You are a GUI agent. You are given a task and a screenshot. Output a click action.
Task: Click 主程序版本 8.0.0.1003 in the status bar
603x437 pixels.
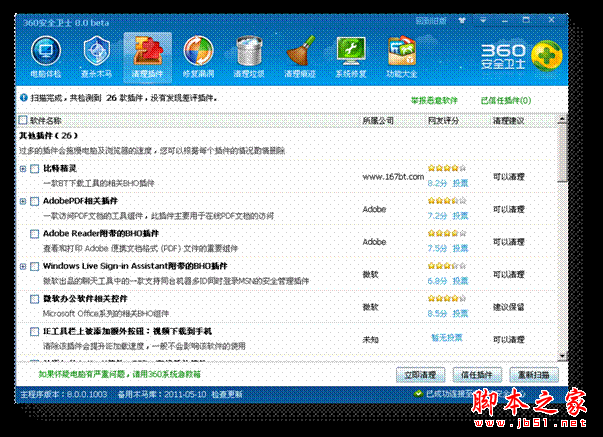tap(64, 394)
